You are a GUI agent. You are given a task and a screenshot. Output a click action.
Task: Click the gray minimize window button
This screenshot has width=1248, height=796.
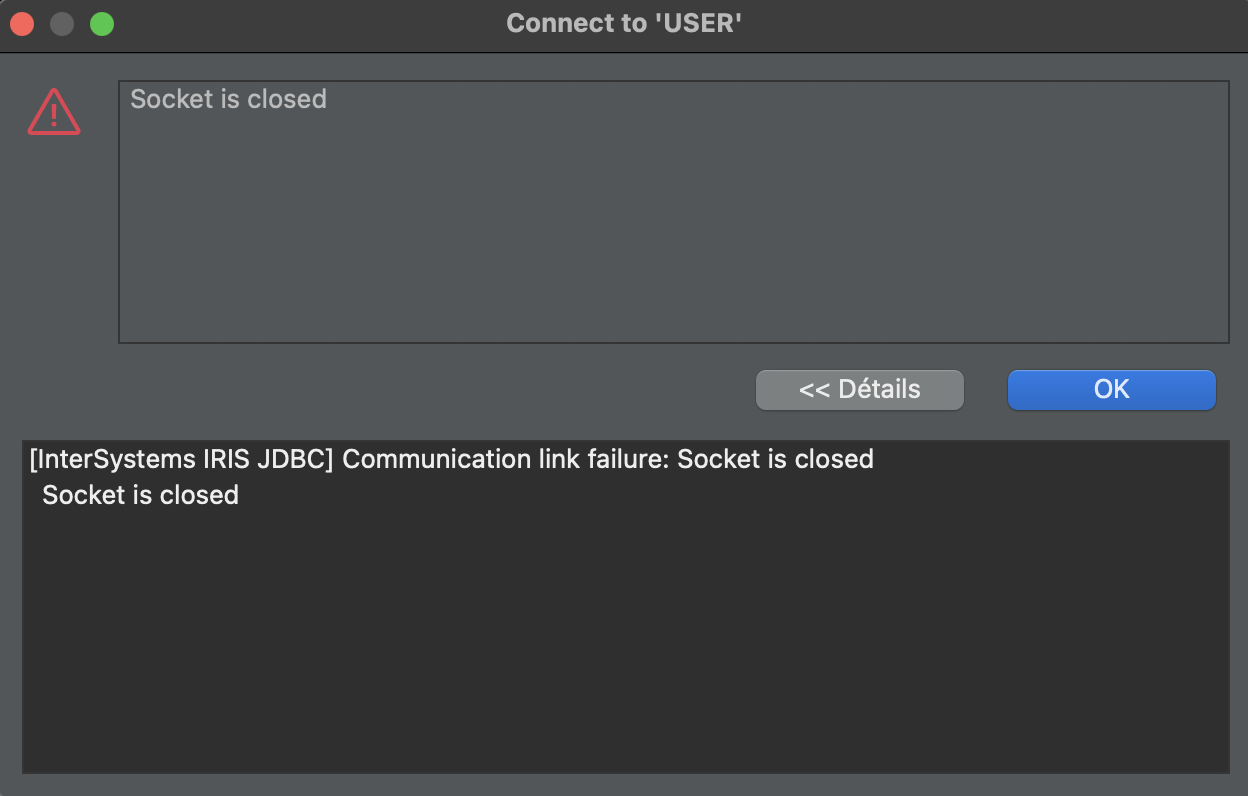[x=62, y=24]
